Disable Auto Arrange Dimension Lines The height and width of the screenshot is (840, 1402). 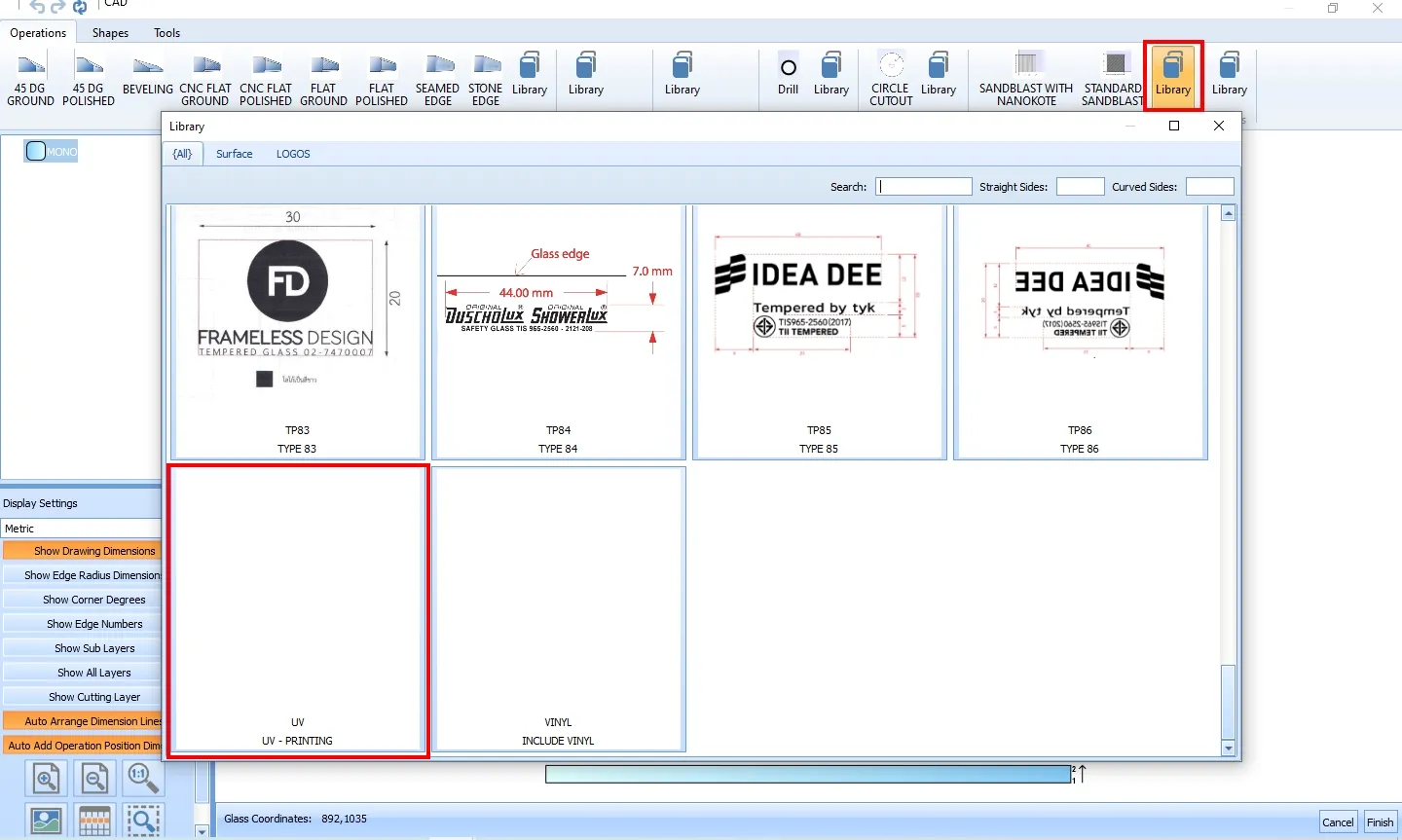point(83,721)
